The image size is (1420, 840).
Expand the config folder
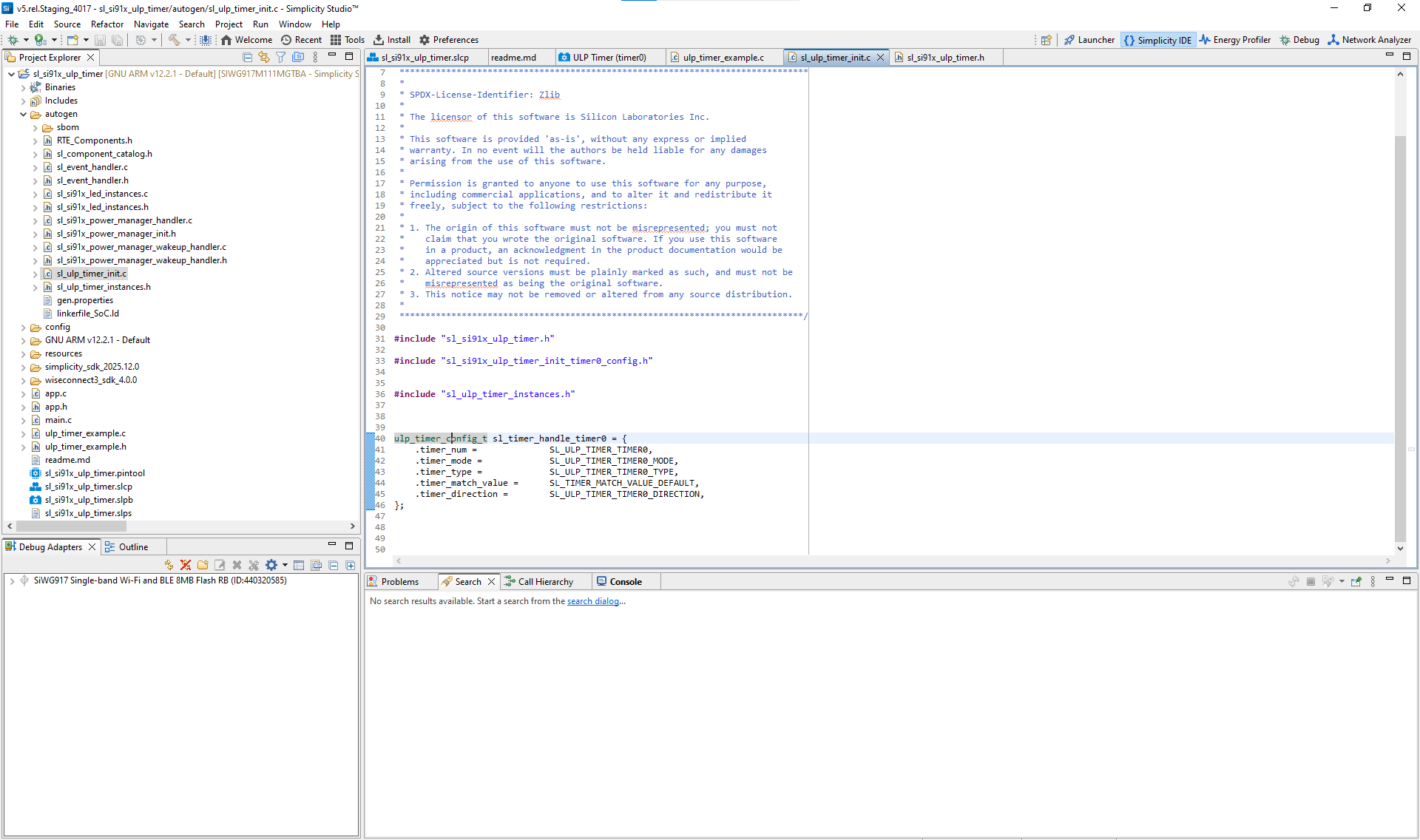[x=23, y=326]
